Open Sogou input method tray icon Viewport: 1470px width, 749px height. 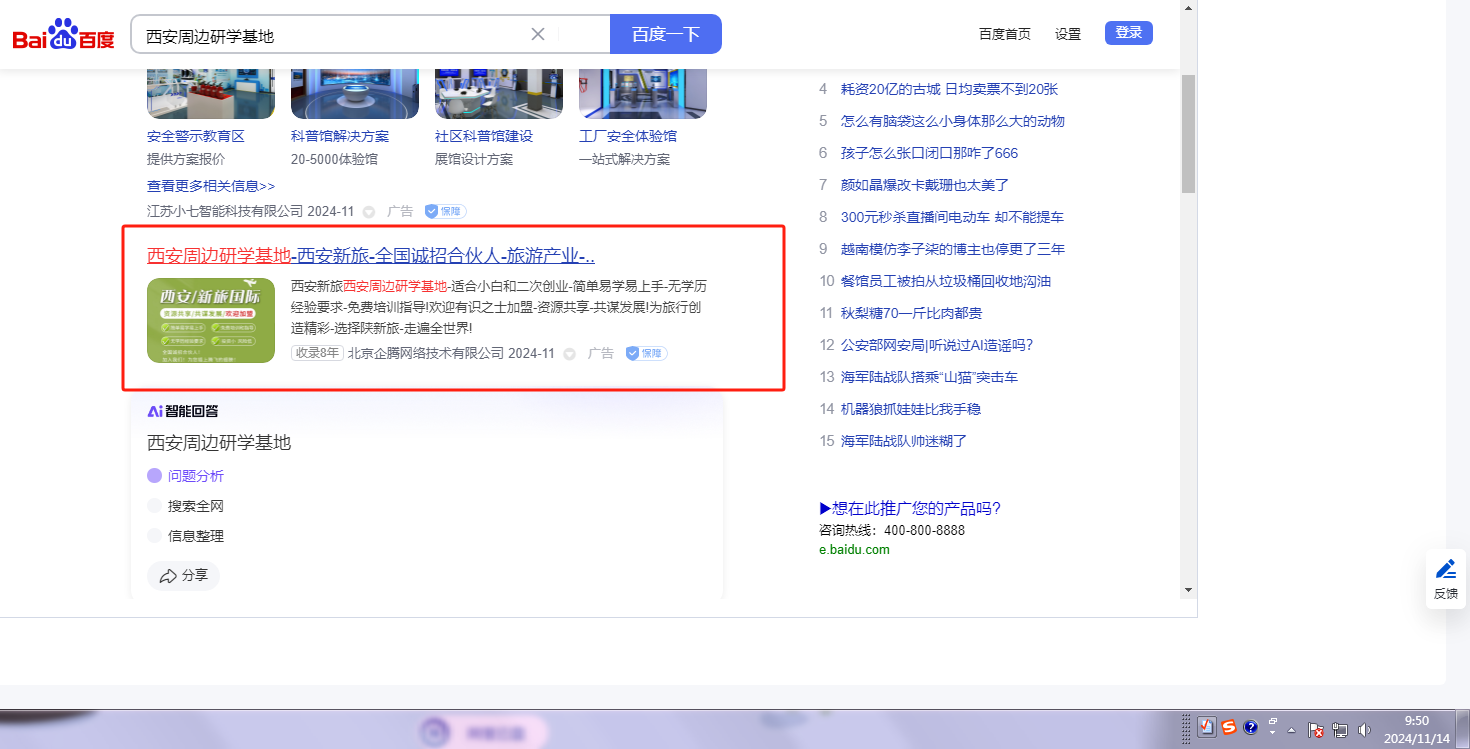[1229, 728]
